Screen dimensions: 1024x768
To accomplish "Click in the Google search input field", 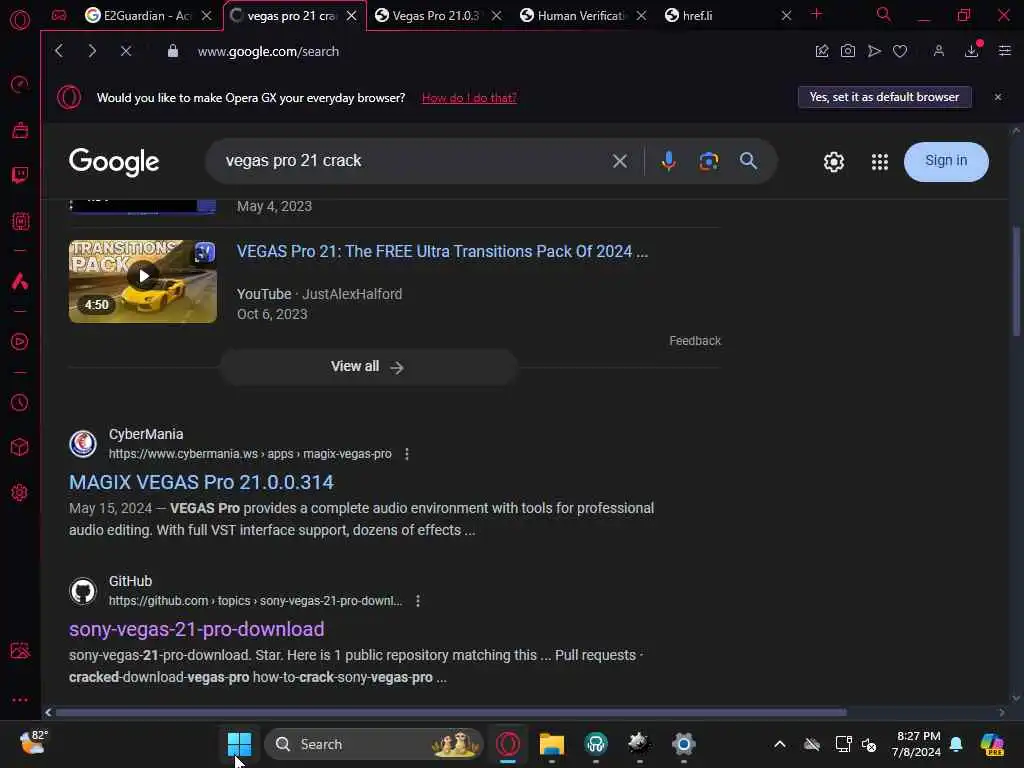I will click(411, 161).
